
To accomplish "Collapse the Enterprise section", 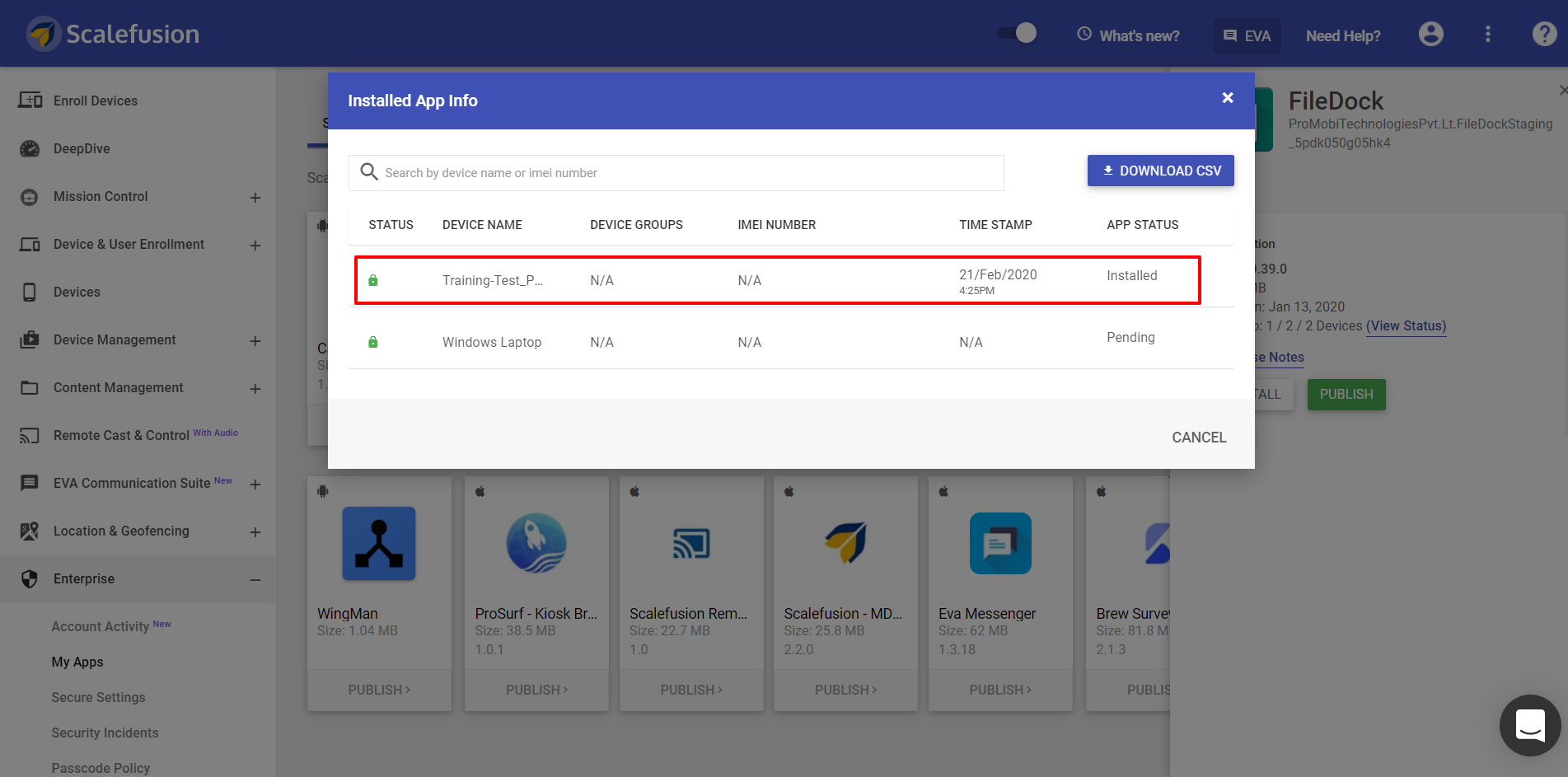I will pos(255,580).
